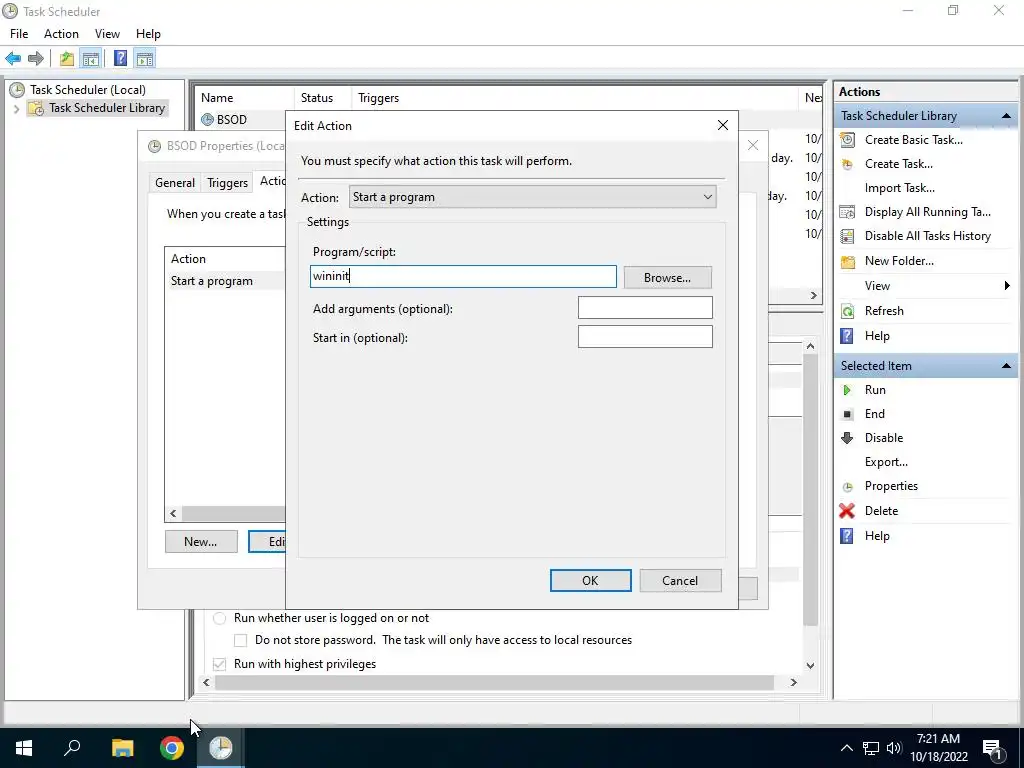Collapse Task Scheduler Library actions section
The image size is (1024, 768).
1006,116
